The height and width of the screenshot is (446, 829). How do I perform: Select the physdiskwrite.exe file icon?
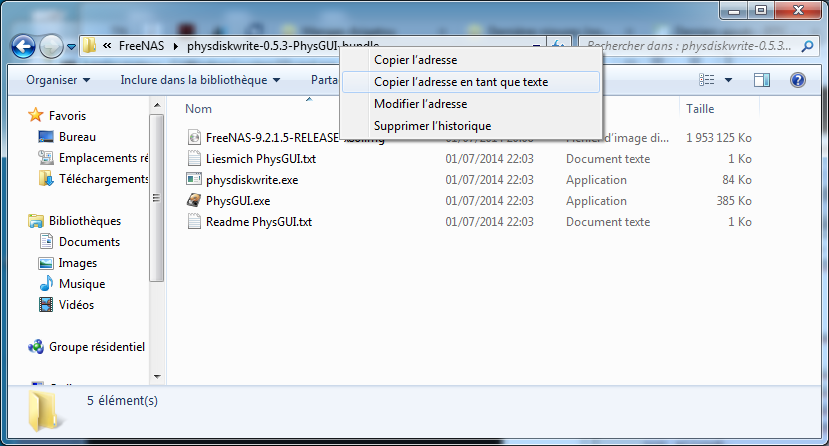[x=195, y=180]
